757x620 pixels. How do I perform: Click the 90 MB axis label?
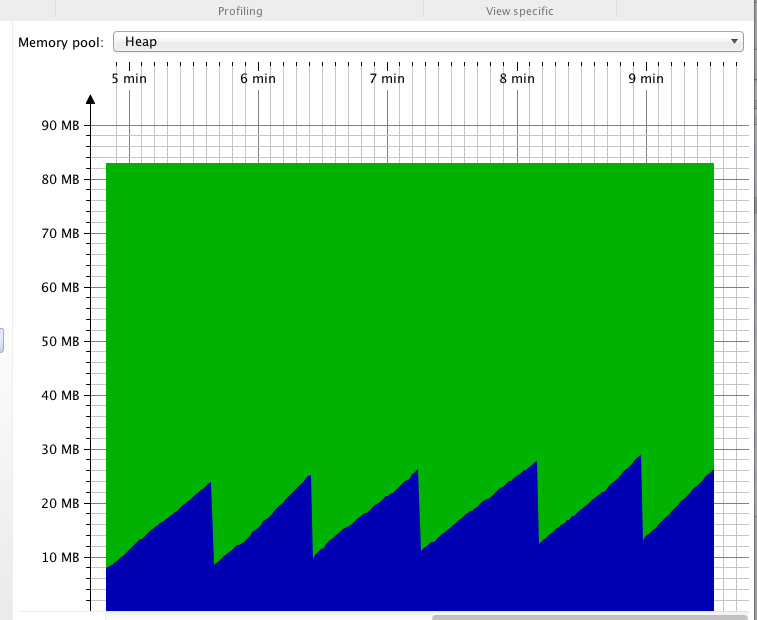(60, 126)
